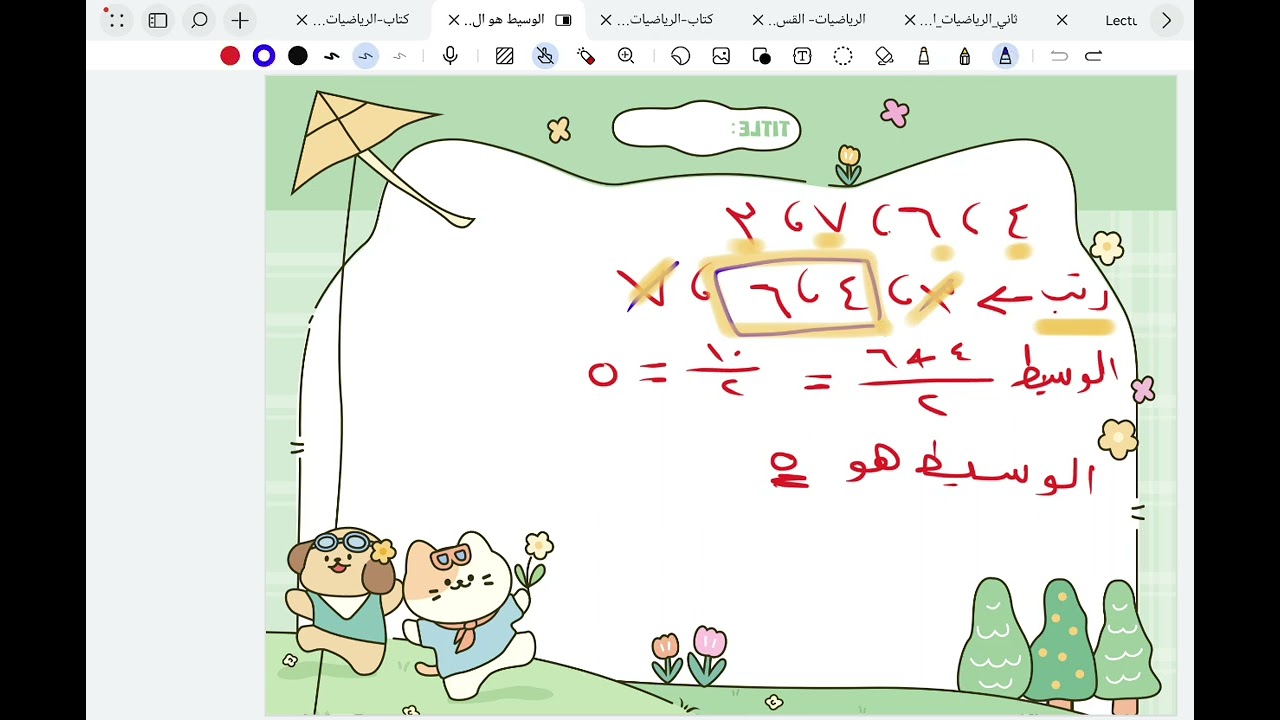Click the TITLE cloud field on the page
The width and height of the screenshot is (1280, 720).
(707, 129)
